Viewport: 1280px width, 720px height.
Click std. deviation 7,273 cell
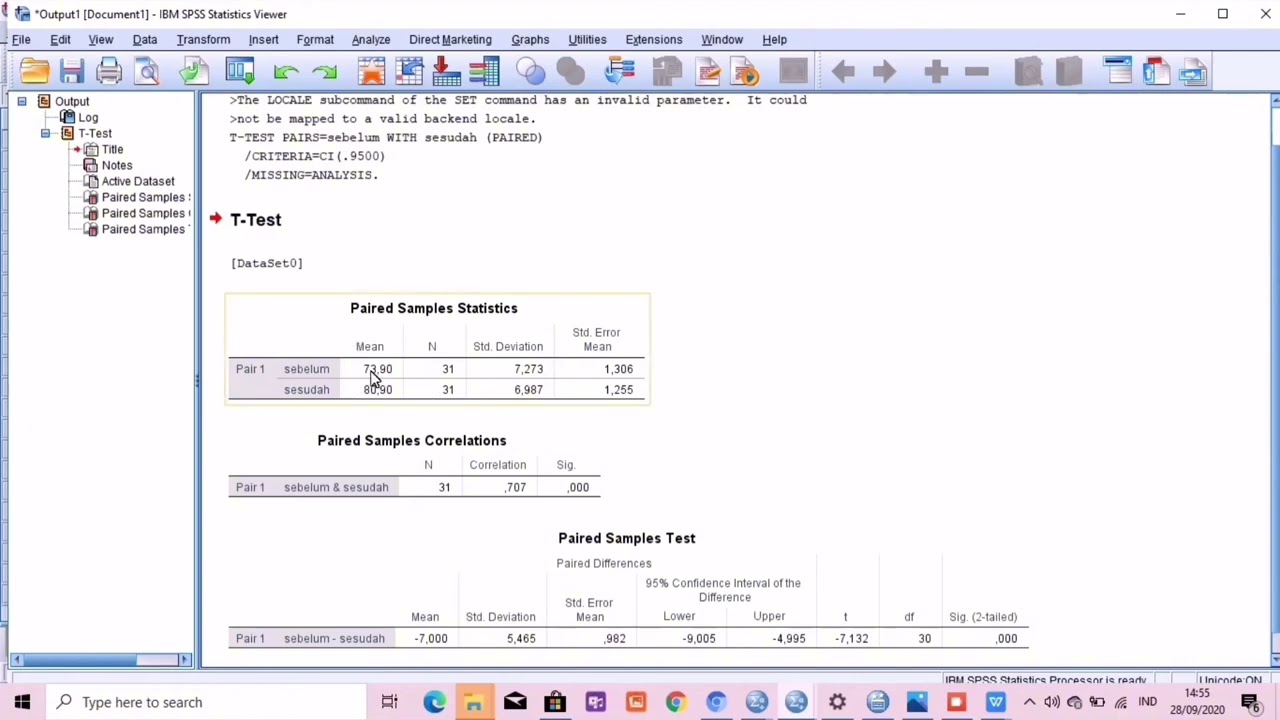coord(528,369)
